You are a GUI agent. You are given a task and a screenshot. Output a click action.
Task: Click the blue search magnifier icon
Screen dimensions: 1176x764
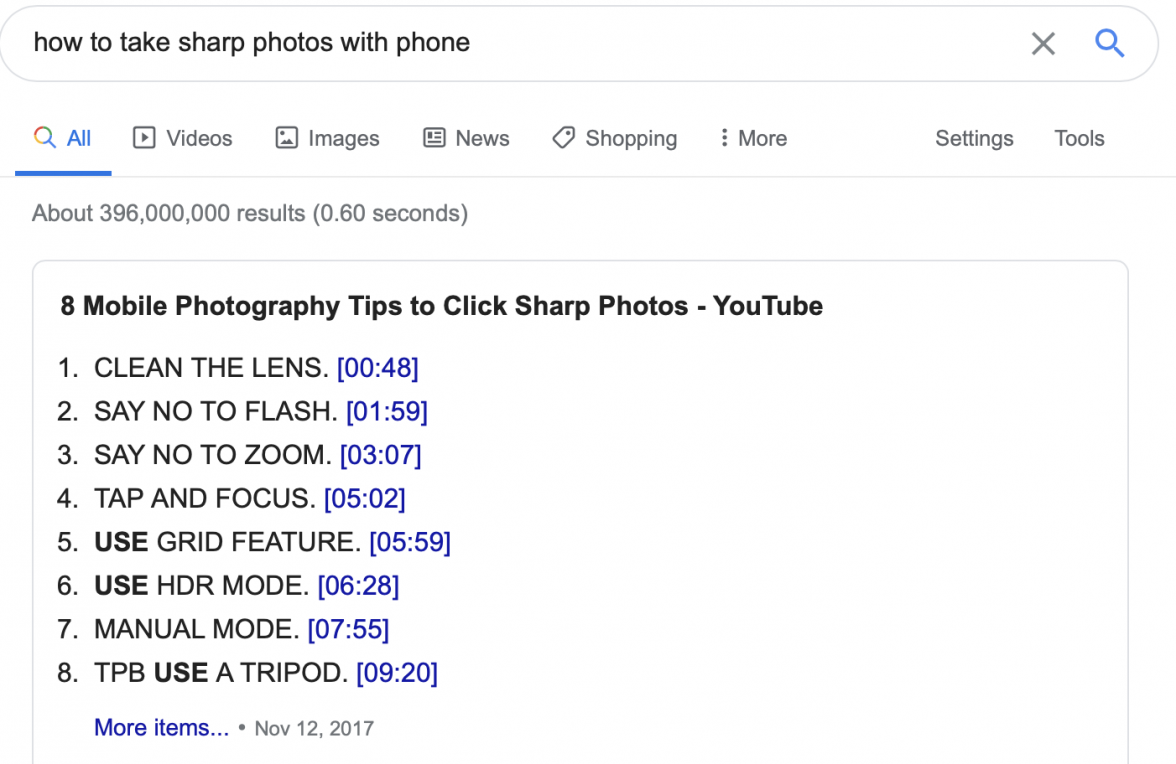coord(1110,43)
